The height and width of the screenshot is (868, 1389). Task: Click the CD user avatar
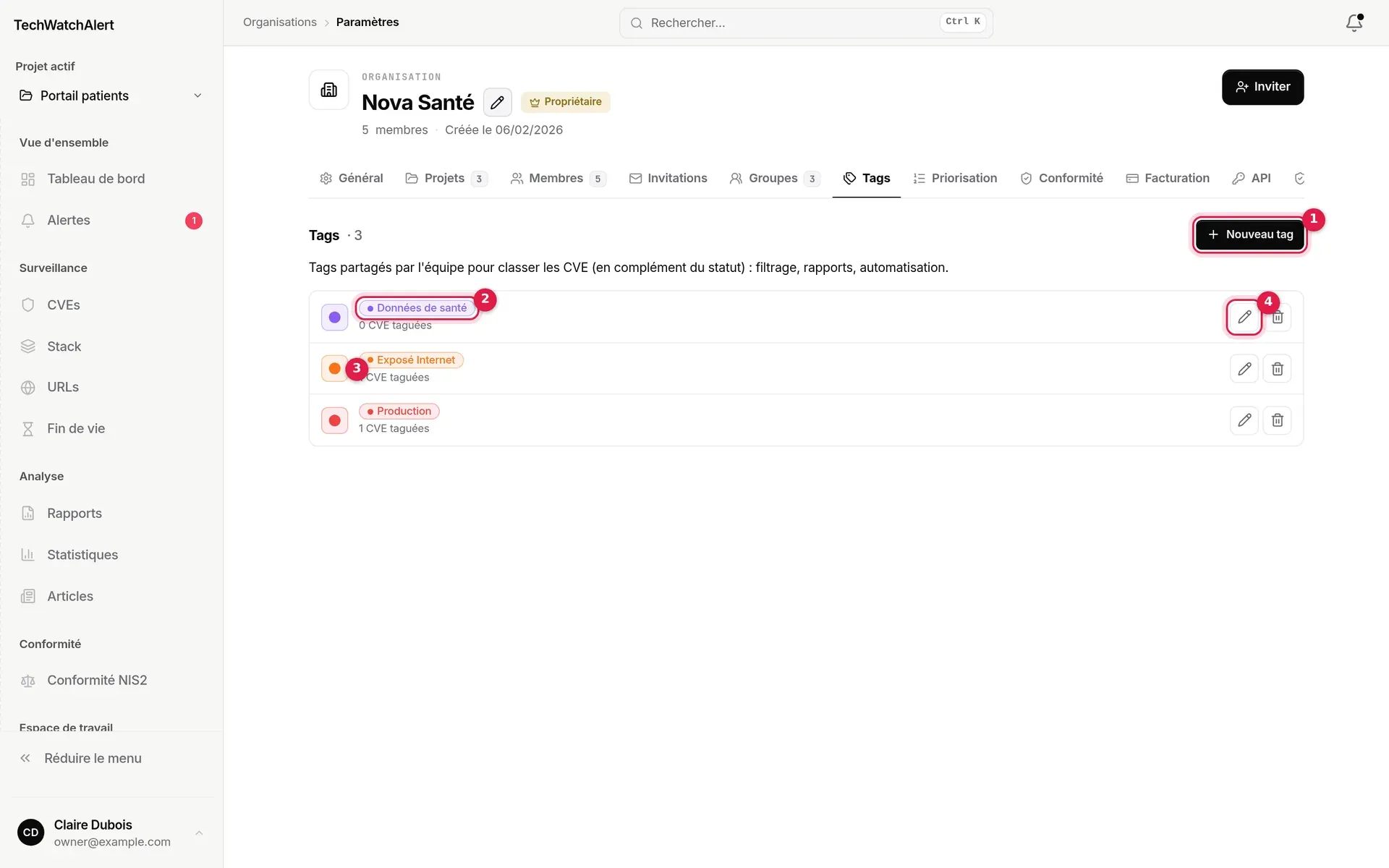coord(31,833)
